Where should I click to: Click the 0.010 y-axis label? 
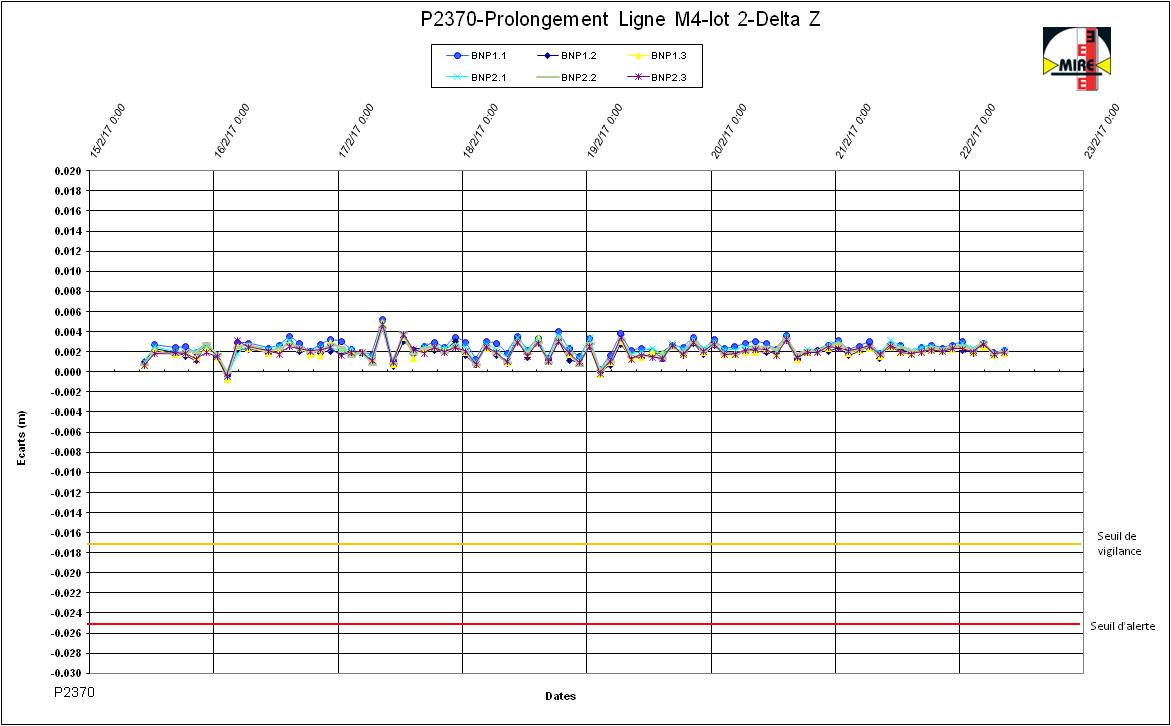pos(69,271)
